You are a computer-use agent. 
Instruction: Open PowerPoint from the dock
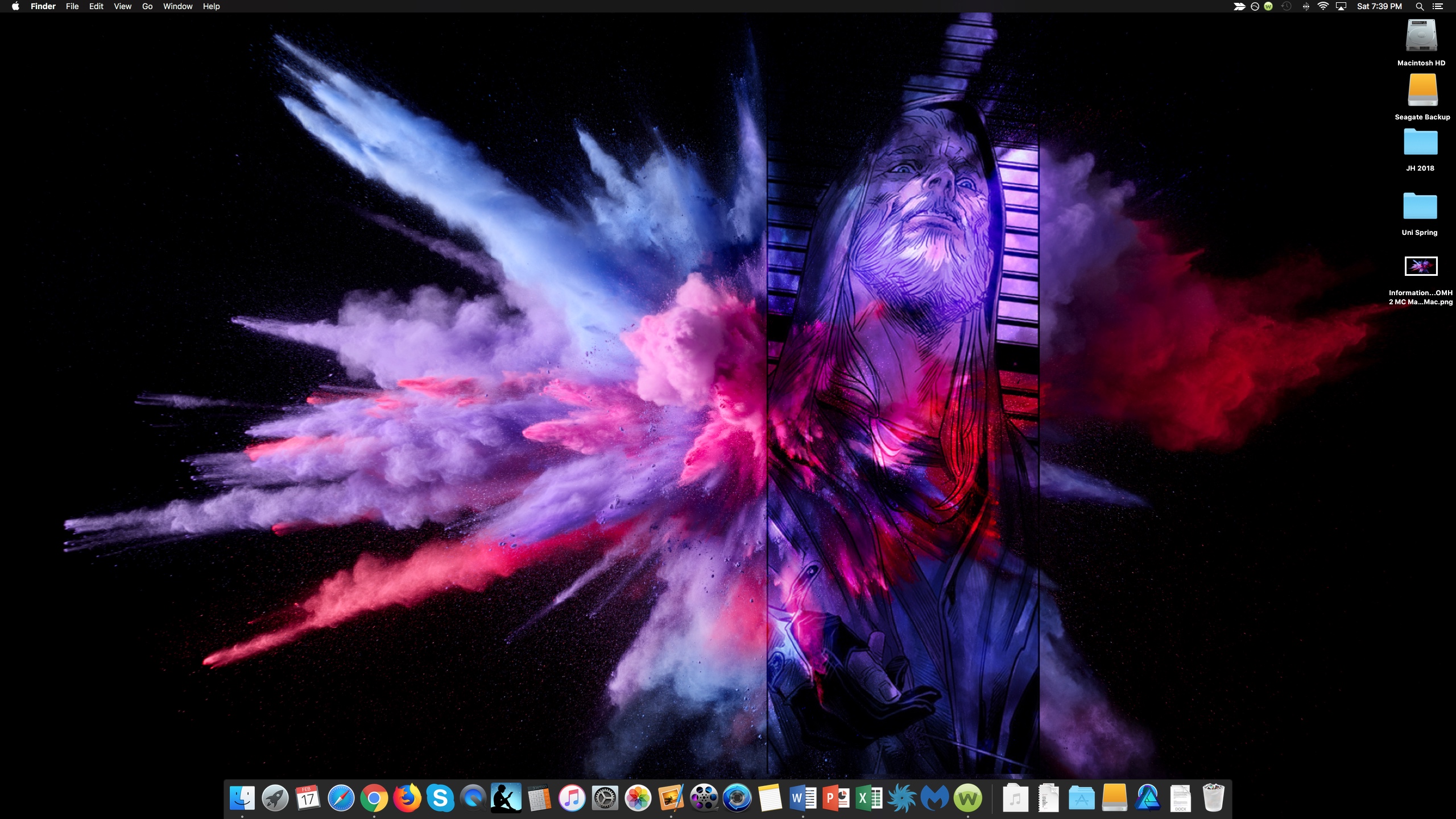[x=836, y=799]
